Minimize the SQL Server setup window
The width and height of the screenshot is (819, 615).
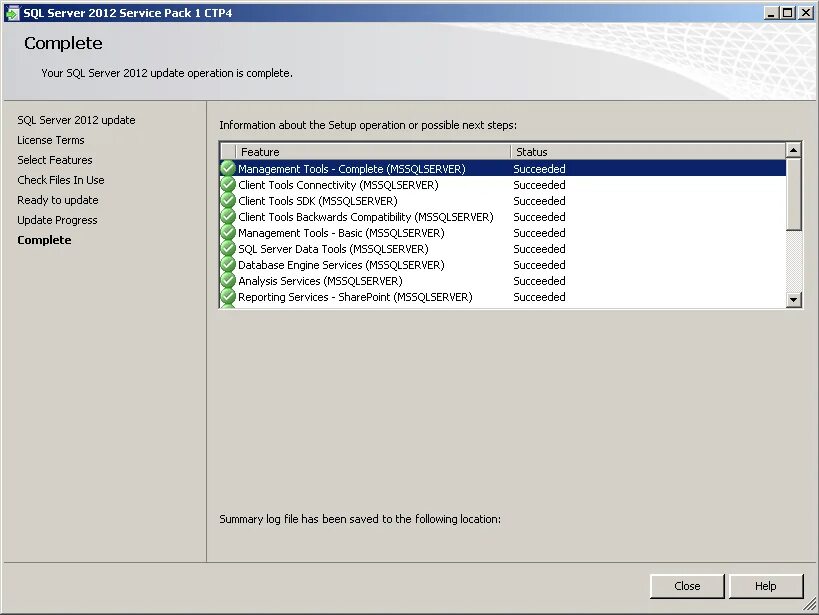click(770, 13)
